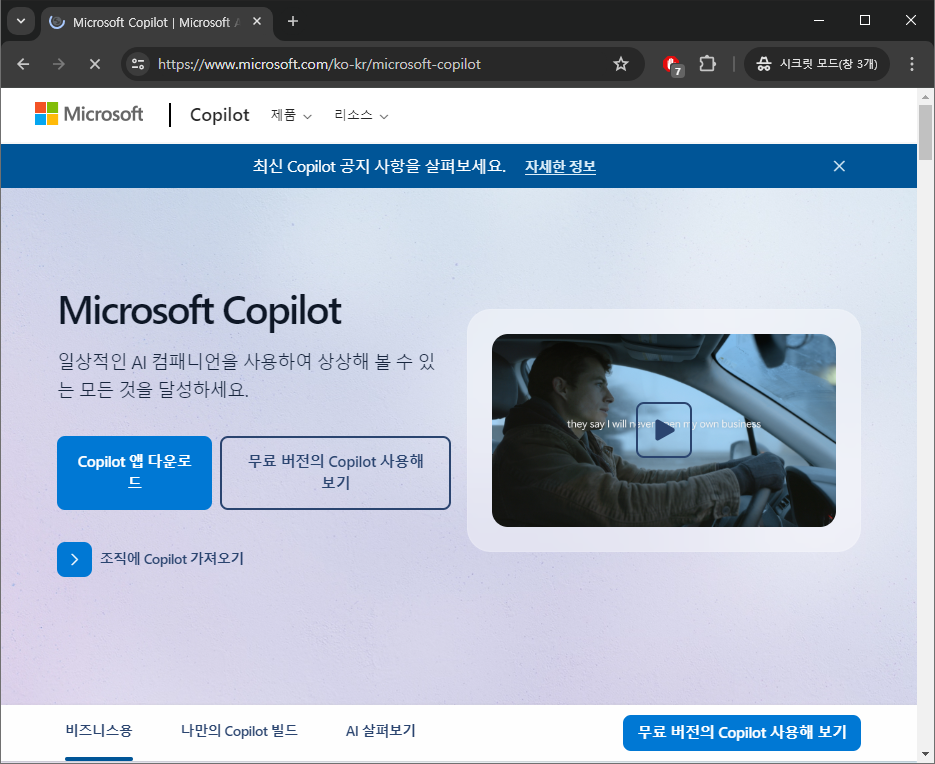Click the vertical scrollbar thumb
This screenshot has width=935, height=764.
coord(925,132)
